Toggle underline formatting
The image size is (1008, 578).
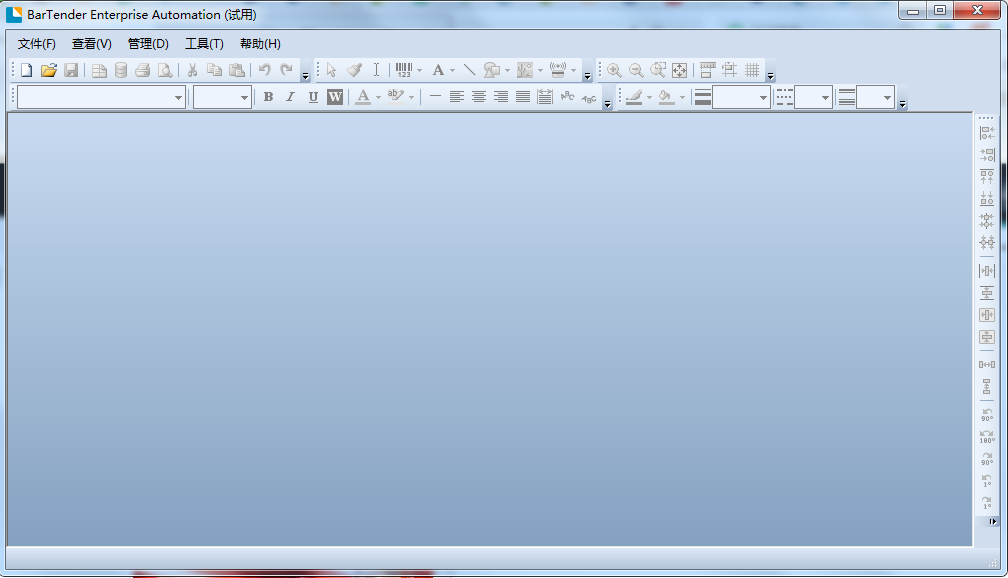[313, 97]
